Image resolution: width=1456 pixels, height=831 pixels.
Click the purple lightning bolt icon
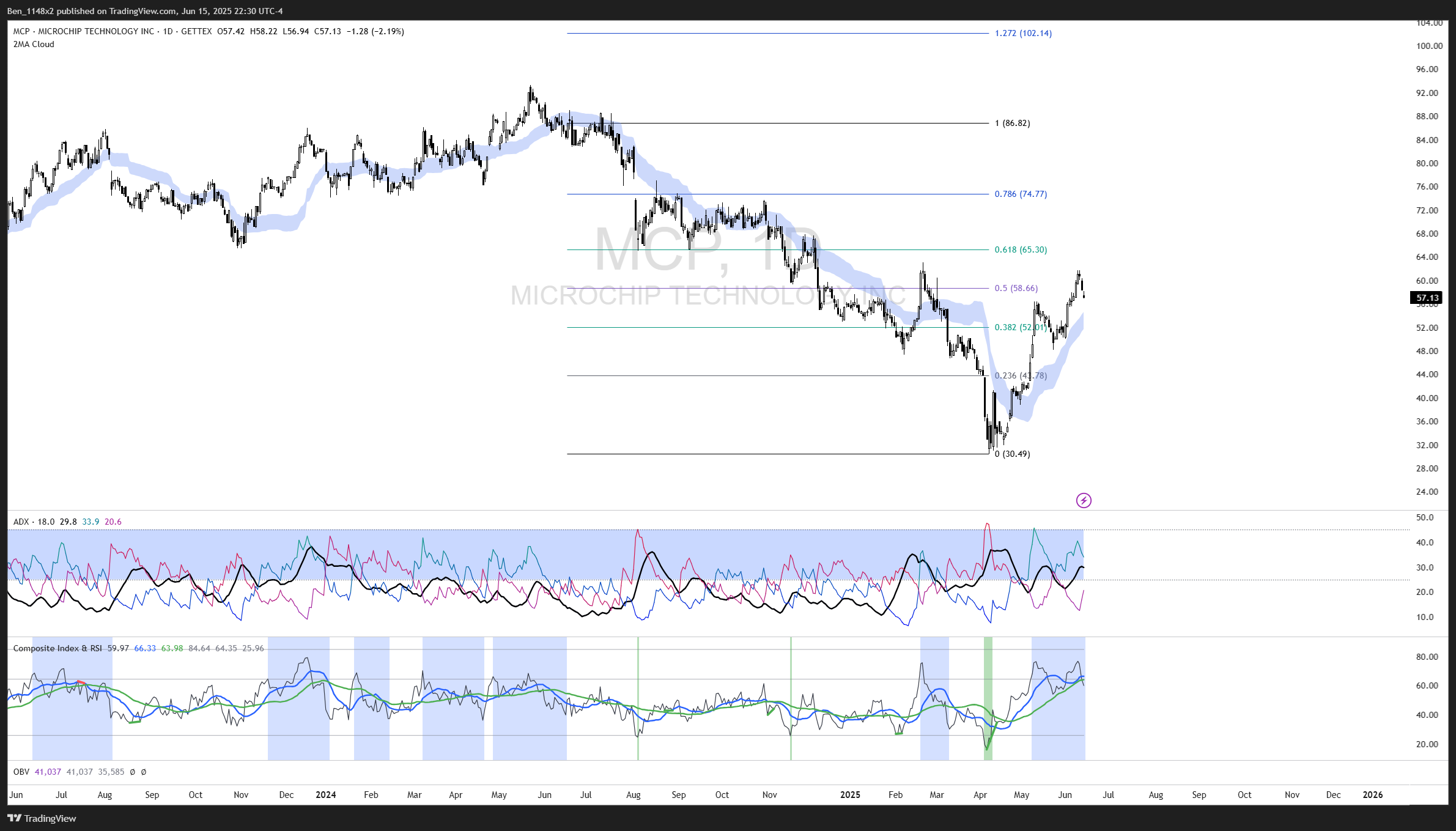coord(1084,501)
